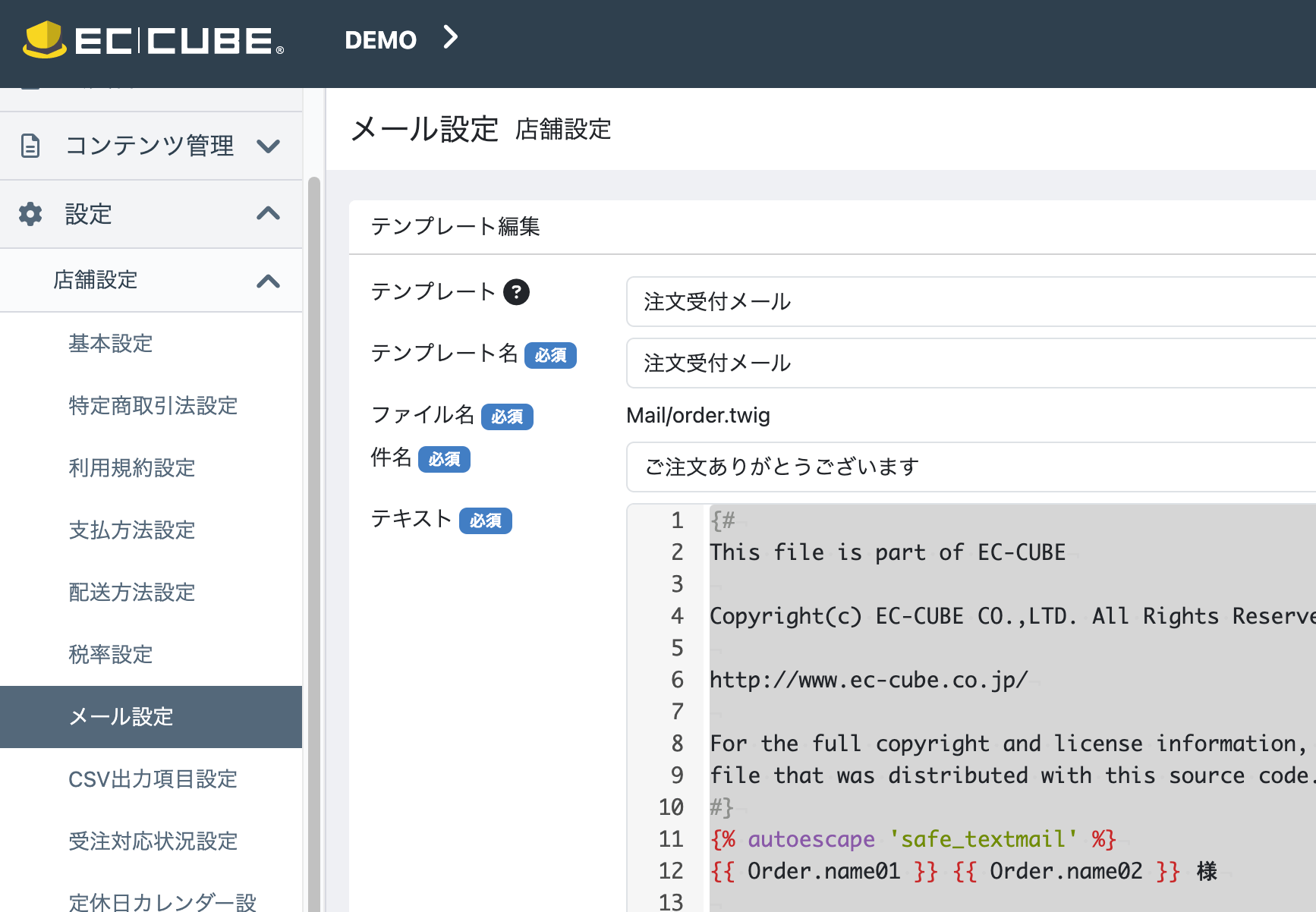Click the EC-CUBE logo
The image size is (1316, 912).
tap(154, 39)
